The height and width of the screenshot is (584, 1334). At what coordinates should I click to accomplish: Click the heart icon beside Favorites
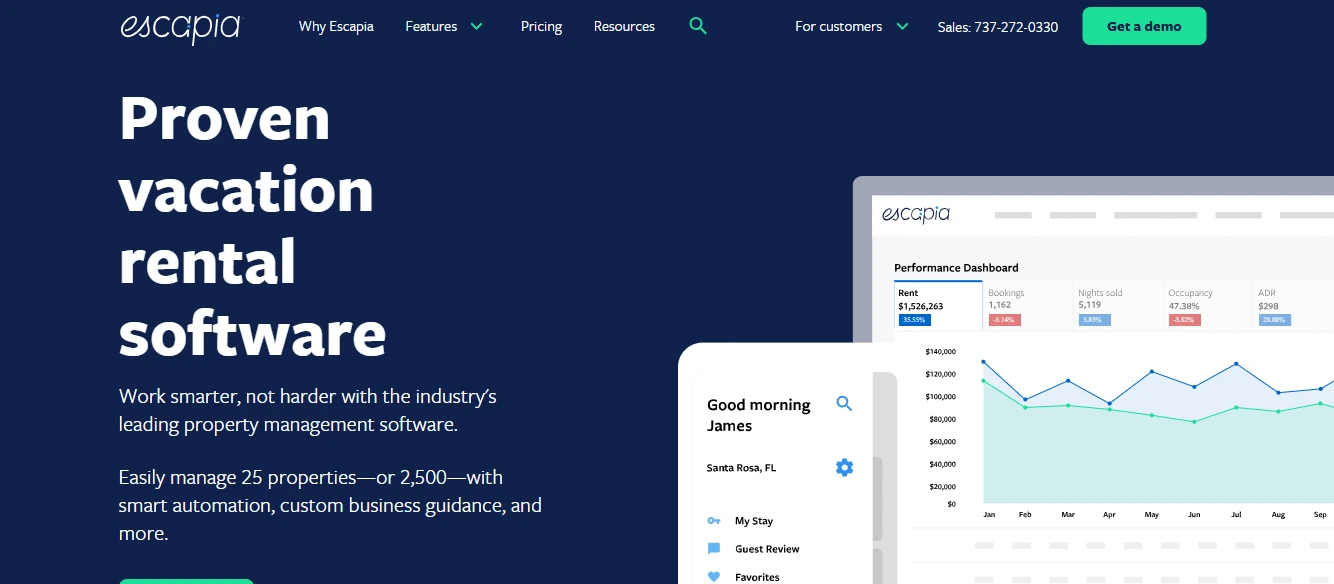click(714, 577)
